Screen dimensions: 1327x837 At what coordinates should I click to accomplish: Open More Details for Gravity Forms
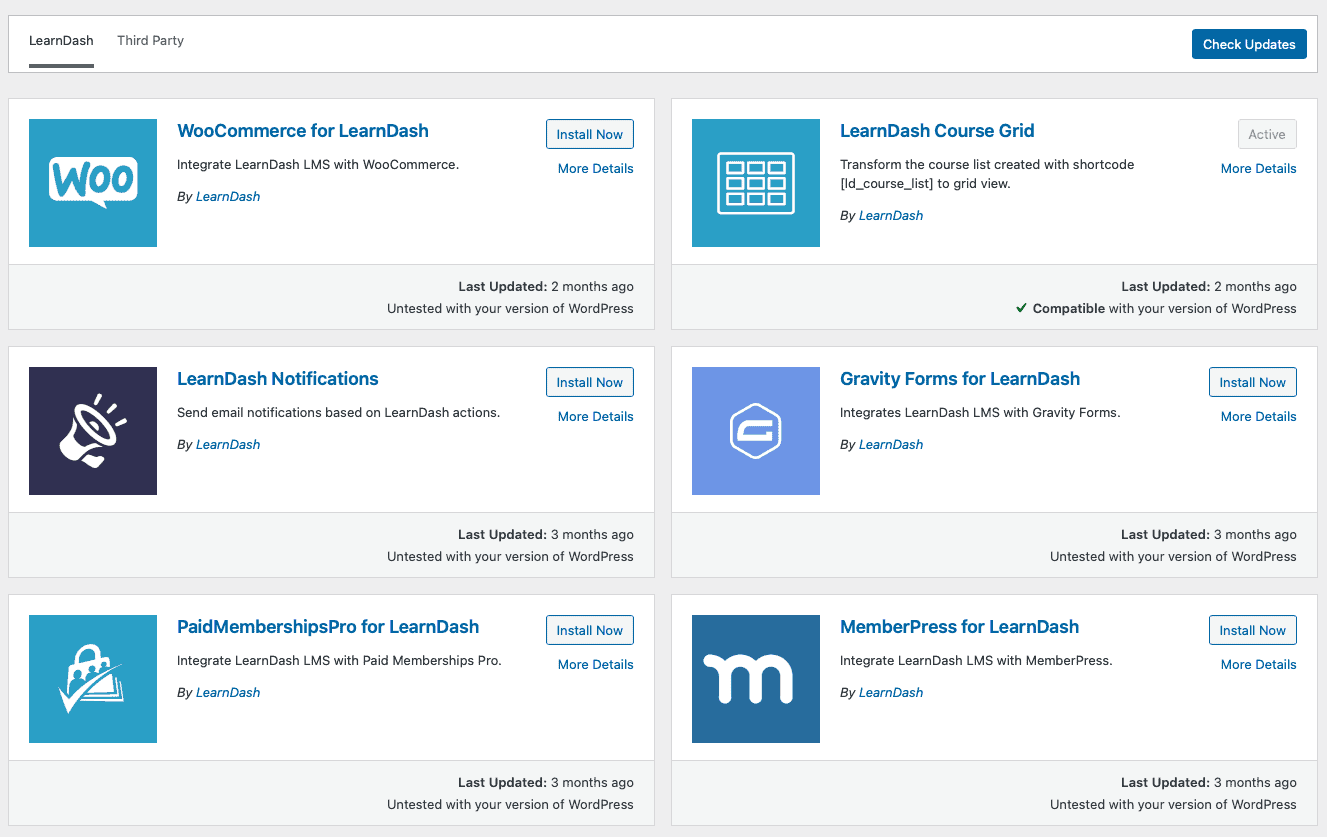click(x=1259, y=416)
